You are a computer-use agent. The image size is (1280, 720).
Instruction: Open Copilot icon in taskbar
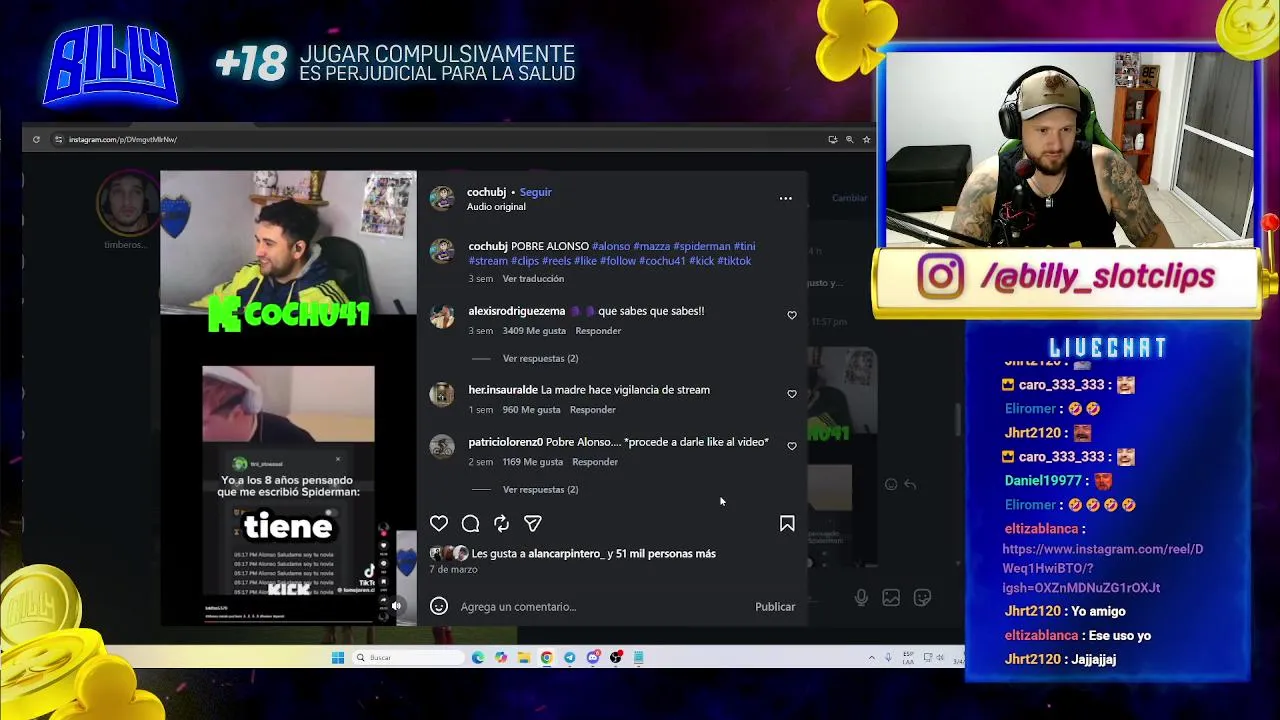(x=501, y=657)
